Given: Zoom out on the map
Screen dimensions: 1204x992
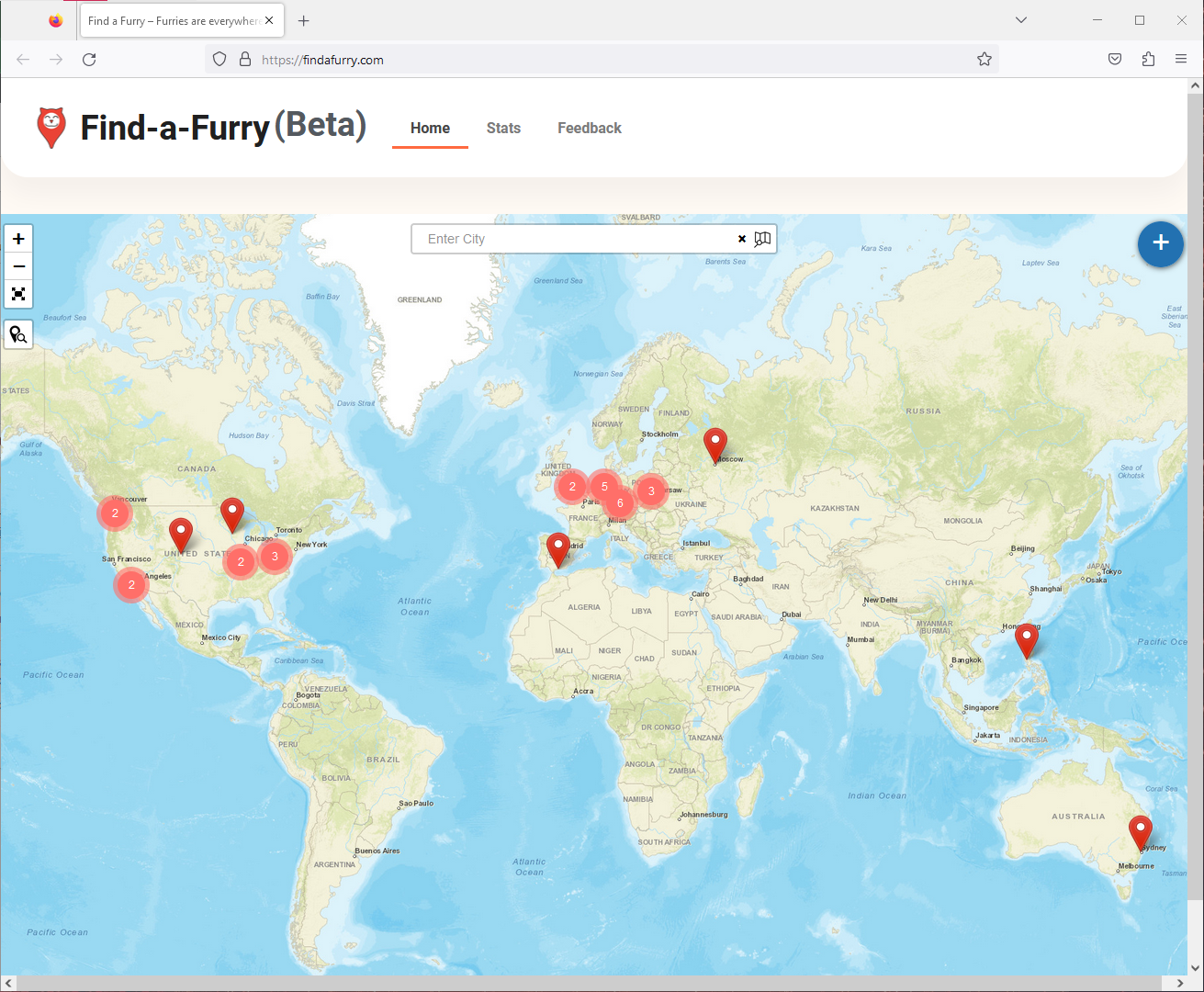Looking at the screenshot, I should [x=18, y=266].
